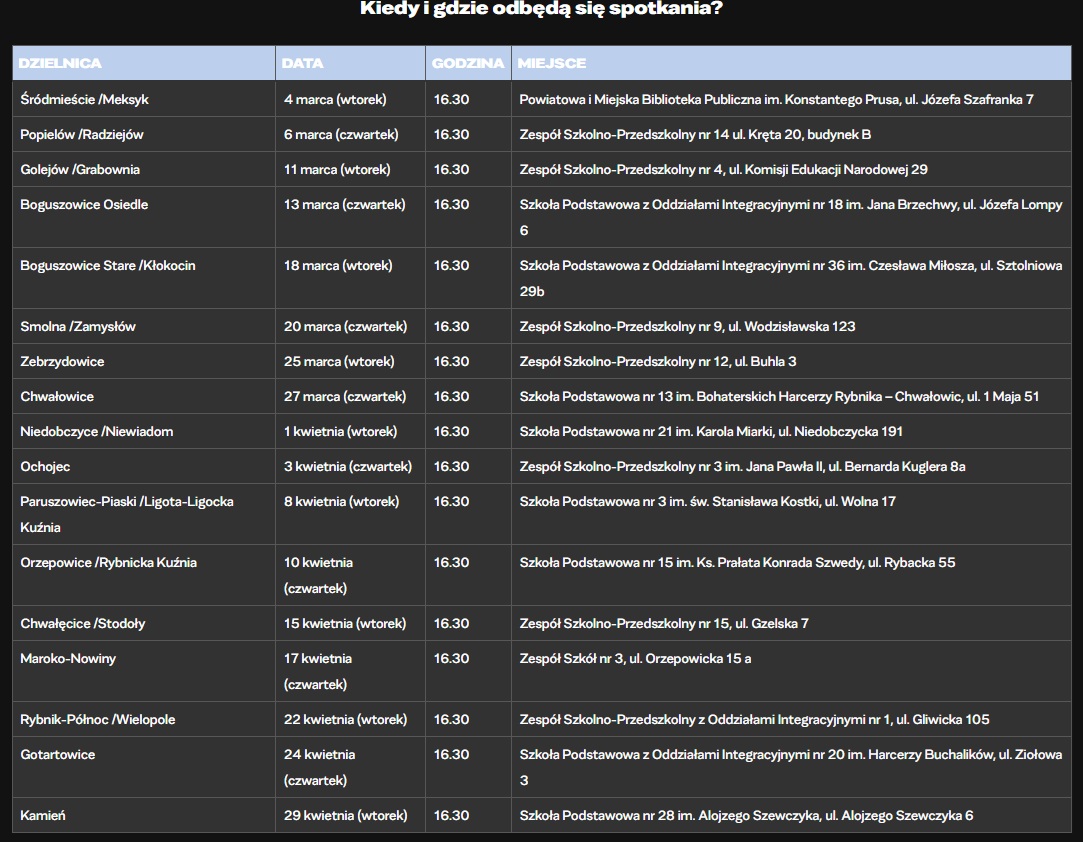
Task: Click the Ochojec district cell
Action: coord(45,467)
